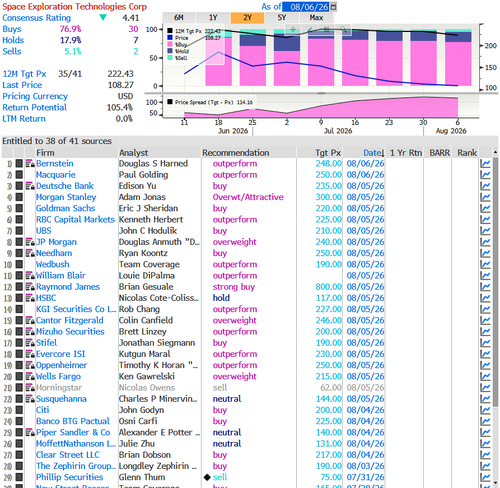Open the report document icon beside Deutsche Bank

point(30,186)
